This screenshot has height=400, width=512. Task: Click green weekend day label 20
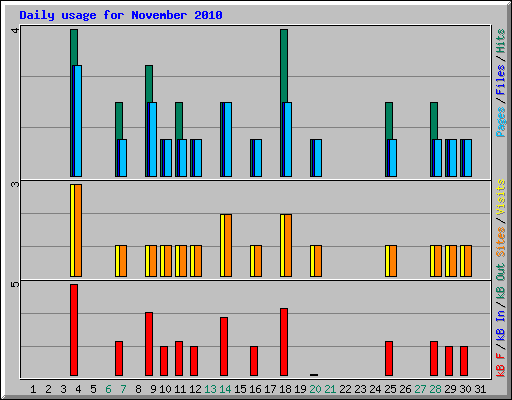pos(315,389)
